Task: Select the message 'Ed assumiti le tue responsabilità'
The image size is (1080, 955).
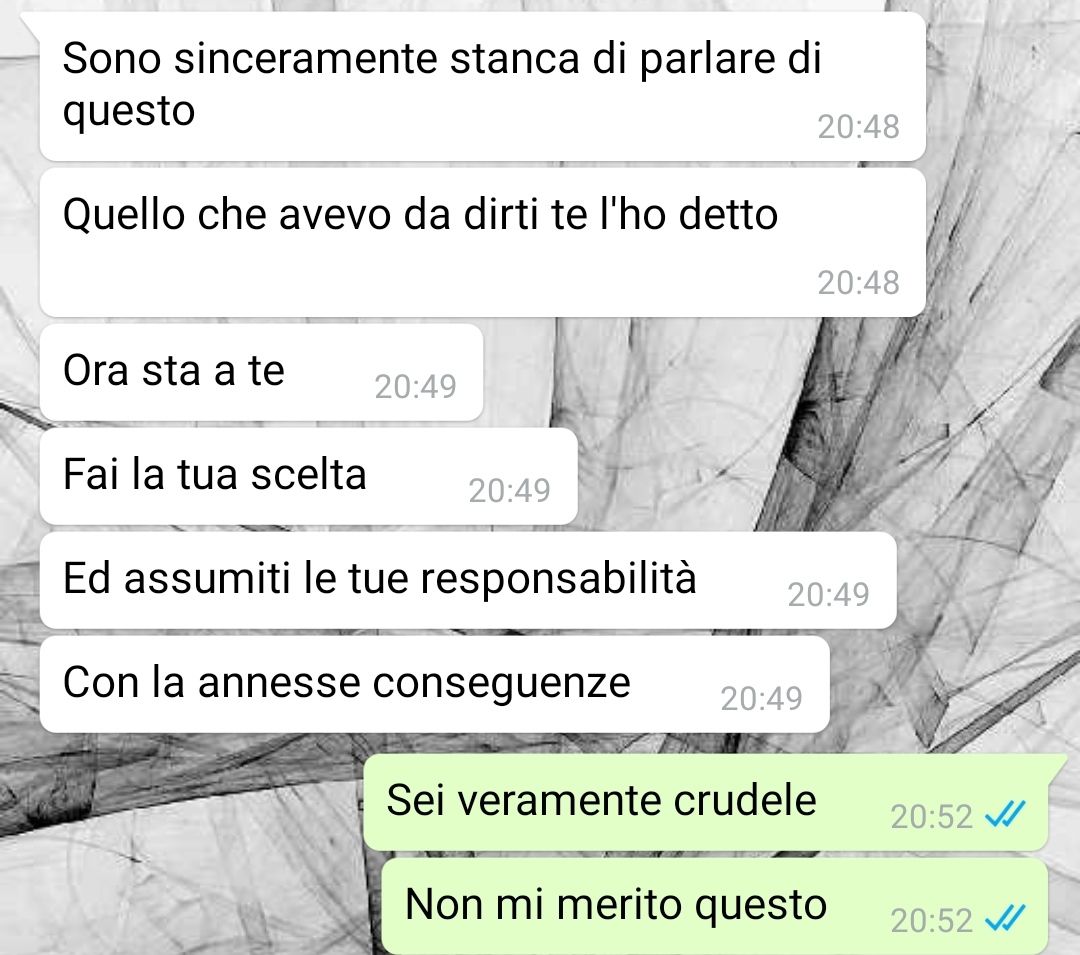Action: click(x=468, y=580)
